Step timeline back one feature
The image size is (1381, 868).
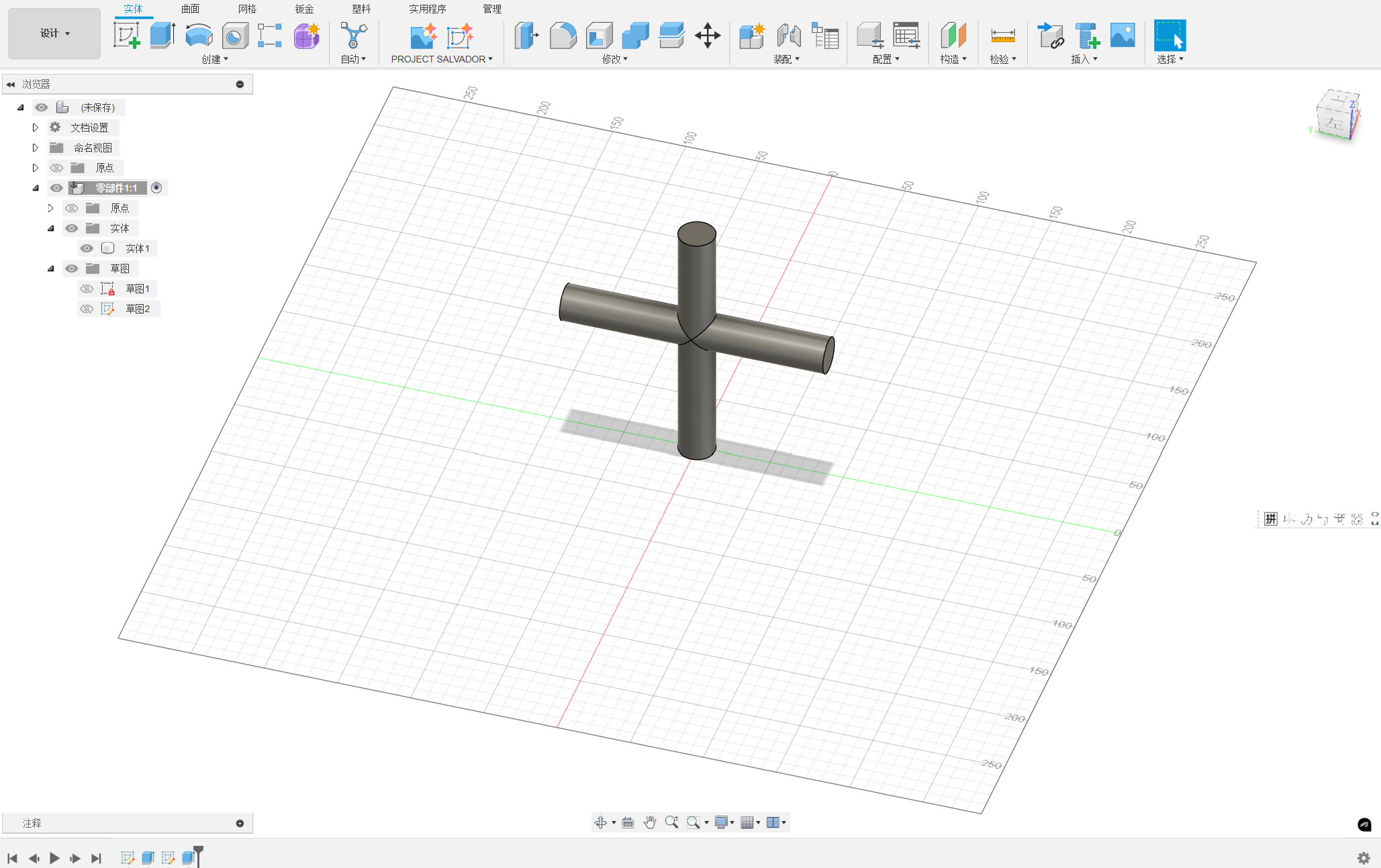point(34,858)
